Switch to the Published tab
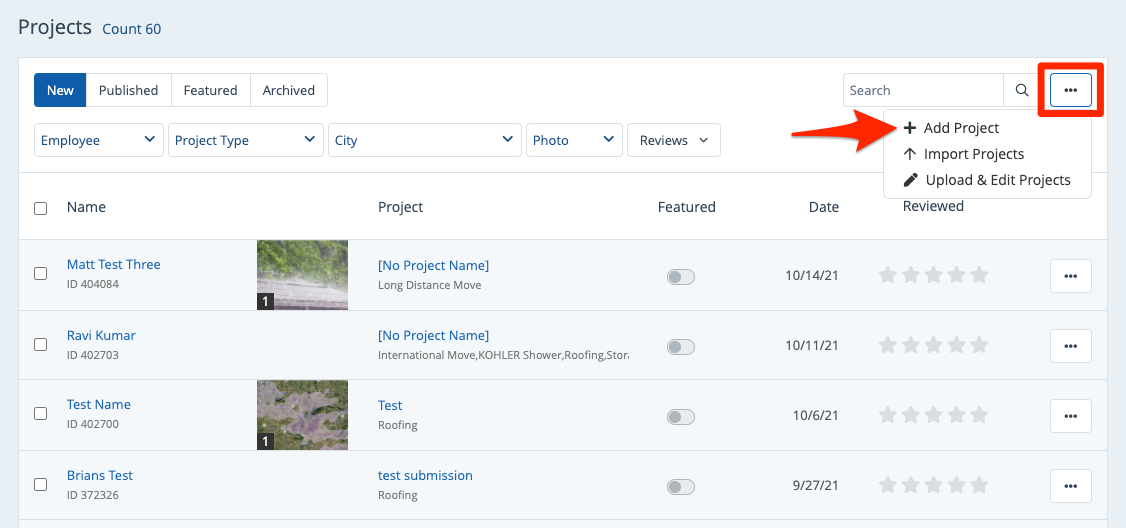Image resolution: width=1126 pixels, height=528 pixels. coord(128,90)
